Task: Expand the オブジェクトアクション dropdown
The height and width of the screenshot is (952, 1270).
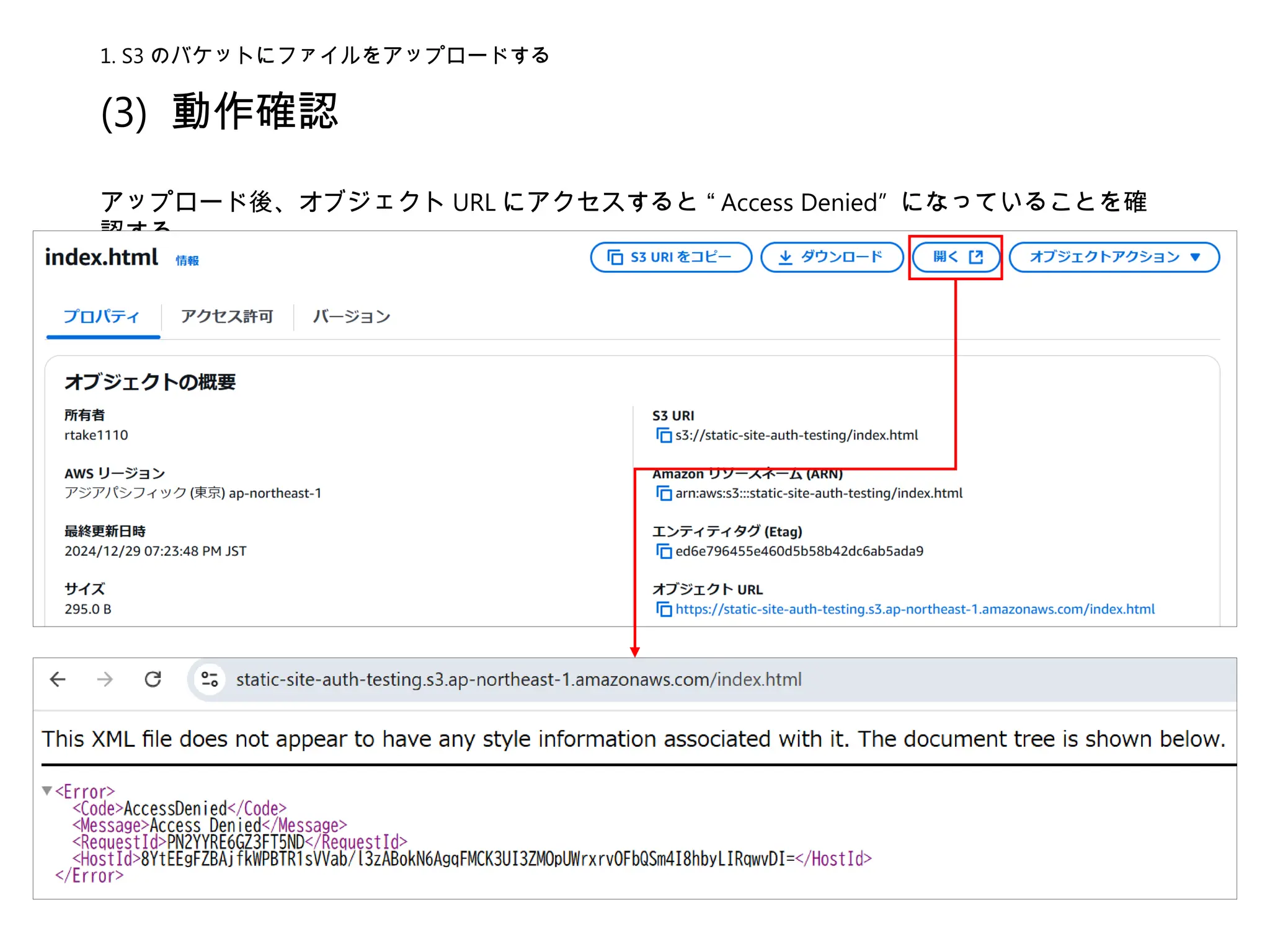Action: coord(1114,257)
